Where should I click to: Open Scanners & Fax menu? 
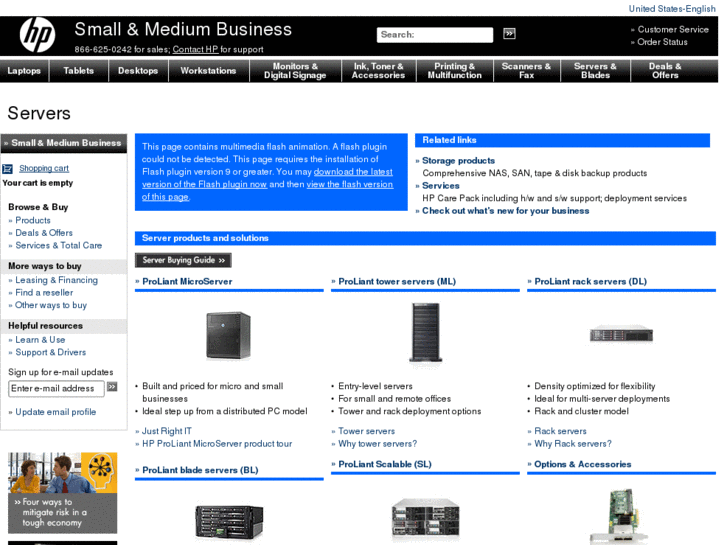coord(526,71)
